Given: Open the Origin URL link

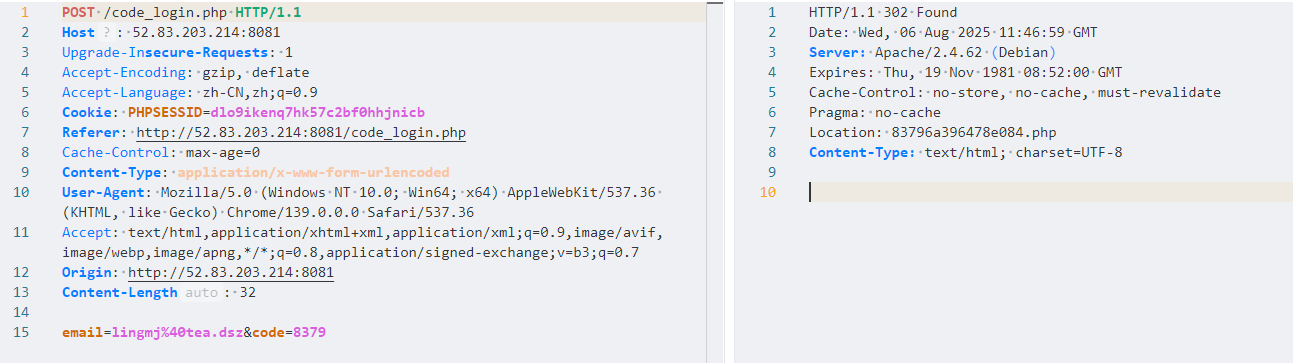Looking at the screenshot, I should click(x=231, y=272).
